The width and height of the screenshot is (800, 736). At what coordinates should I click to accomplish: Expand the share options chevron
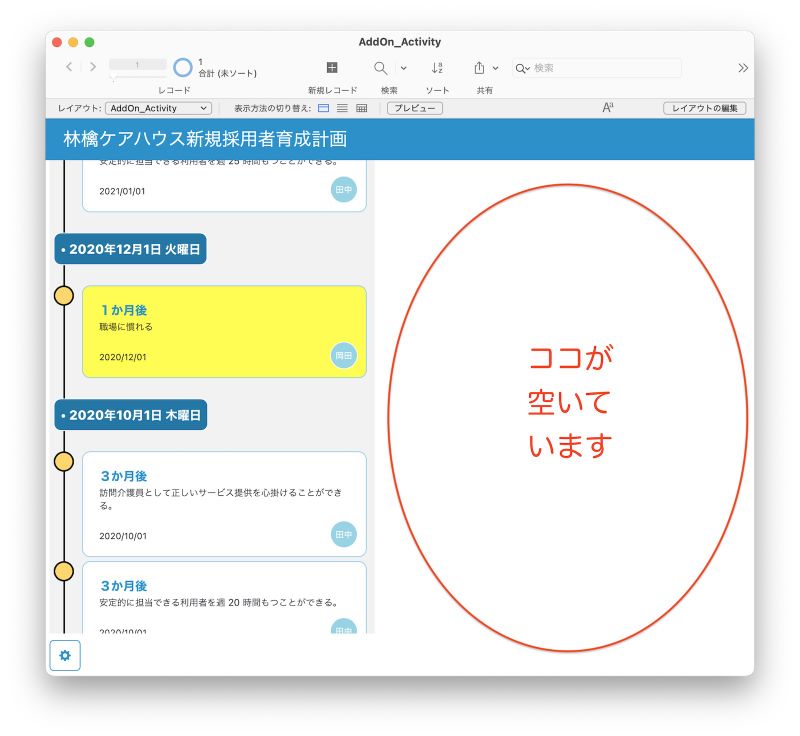495,68
